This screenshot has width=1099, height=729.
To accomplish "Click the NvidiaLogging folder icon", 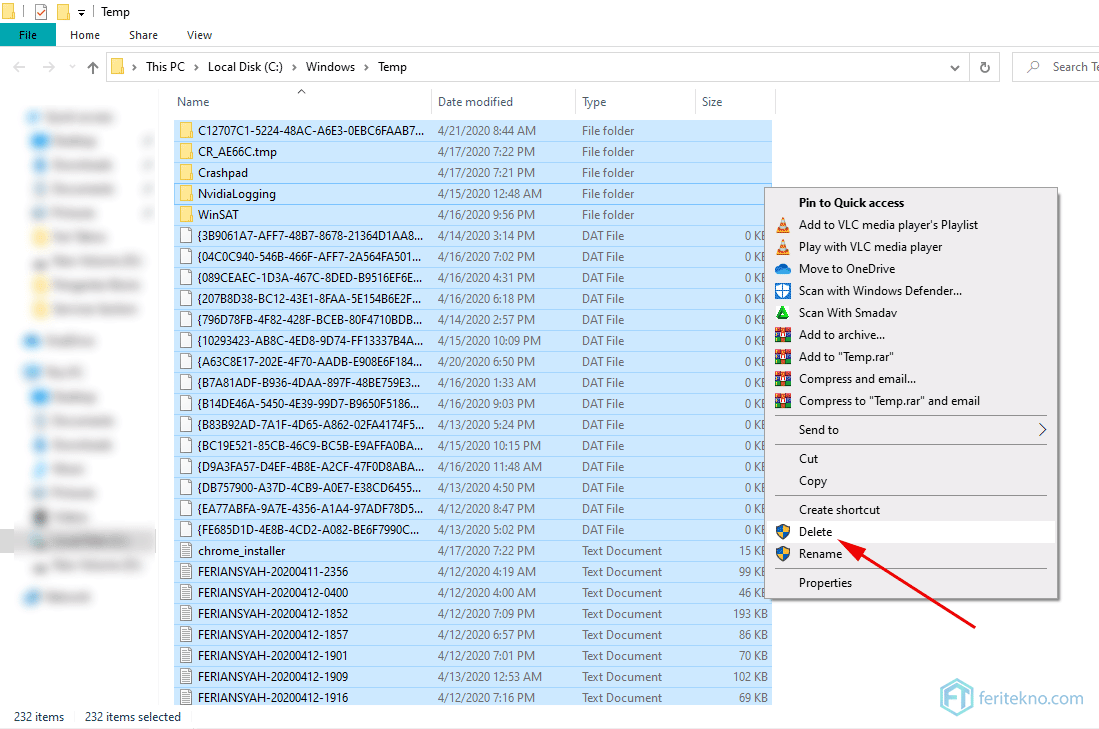I will [x=186, y=193].
